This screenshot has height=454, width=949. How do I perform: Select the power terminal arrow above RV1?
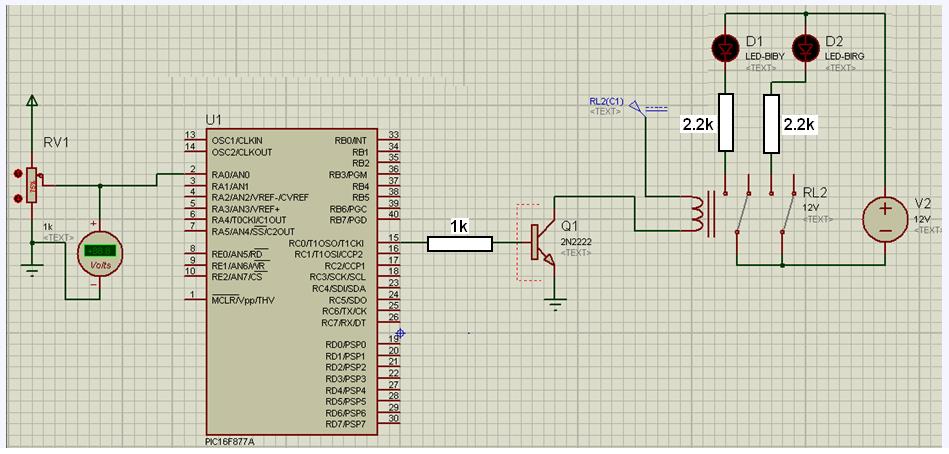pos(31,102)
